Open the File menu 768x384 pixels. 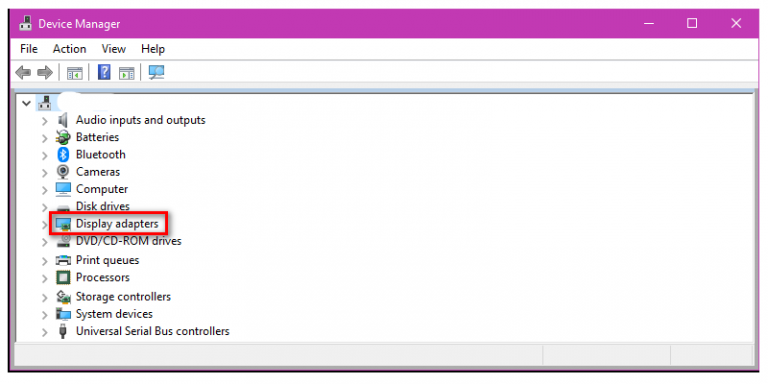click(29, 49)
